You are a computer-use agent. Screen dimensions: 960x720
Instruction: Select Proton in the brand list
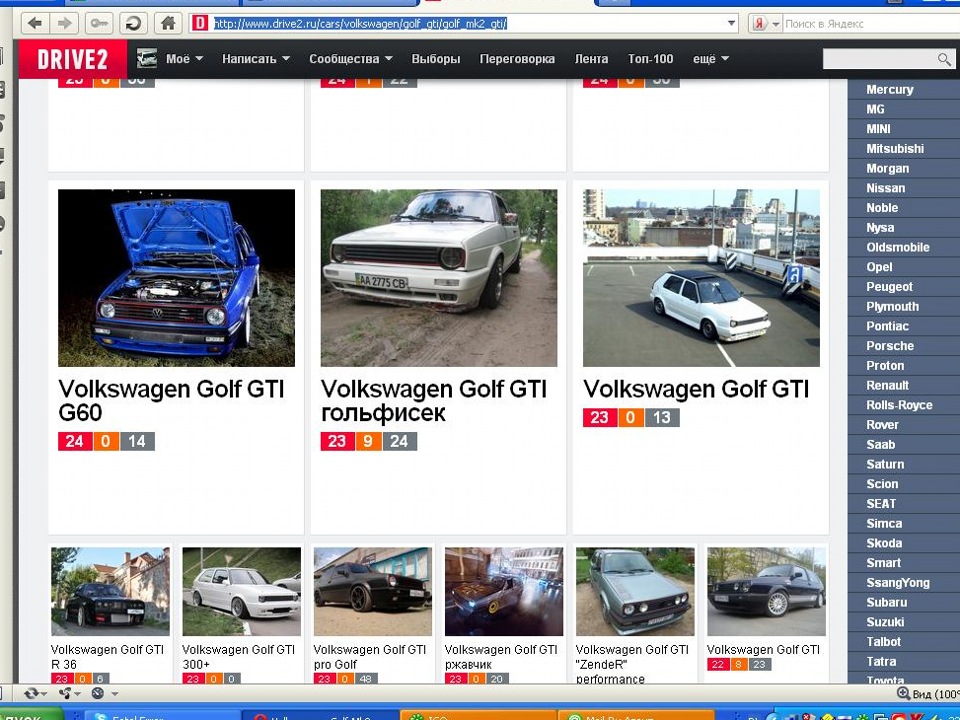click(x=885, y=366)
